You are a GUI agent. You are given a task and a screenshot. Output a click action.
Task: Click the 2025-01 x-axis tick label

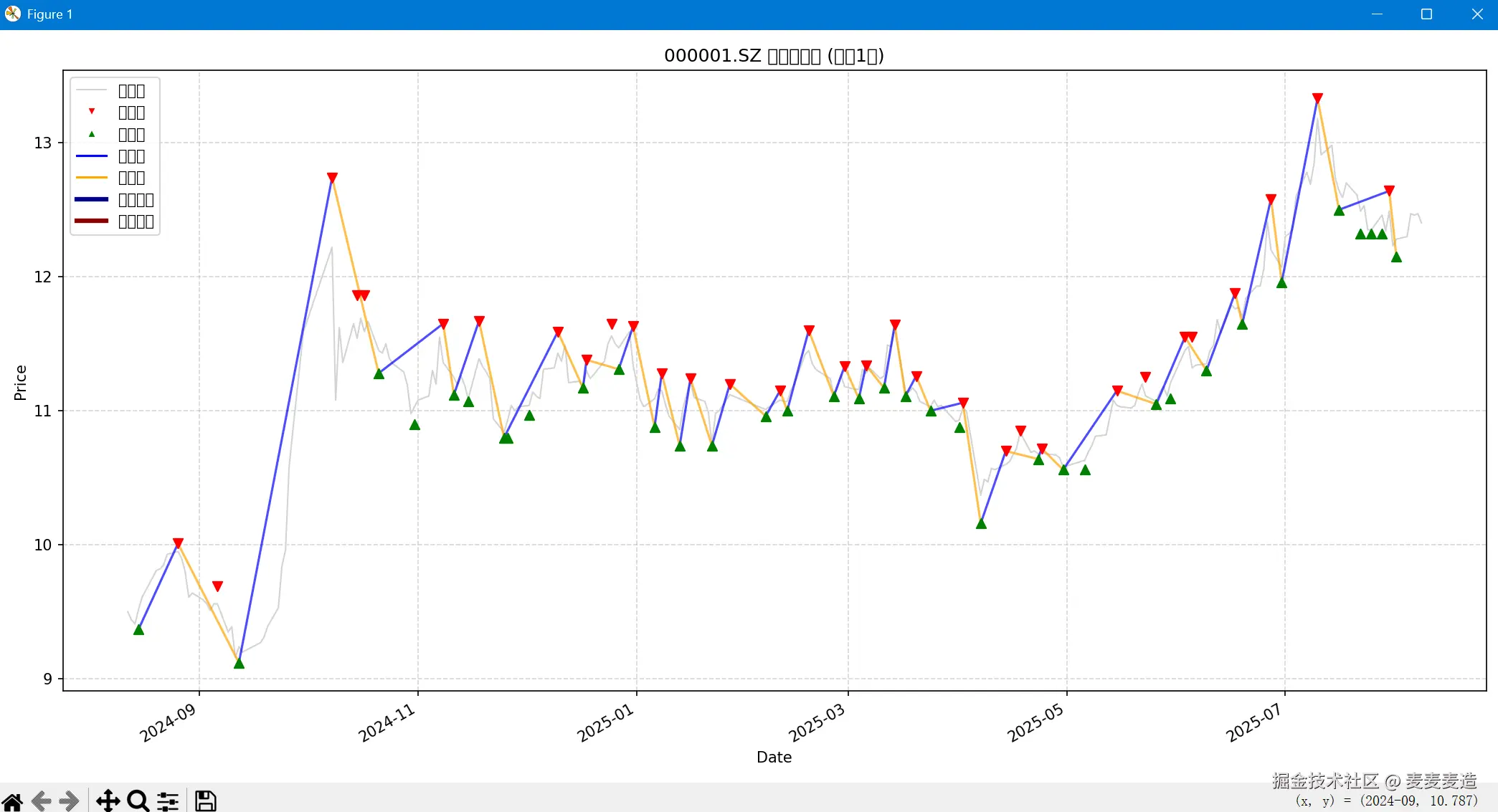(605, 722)
